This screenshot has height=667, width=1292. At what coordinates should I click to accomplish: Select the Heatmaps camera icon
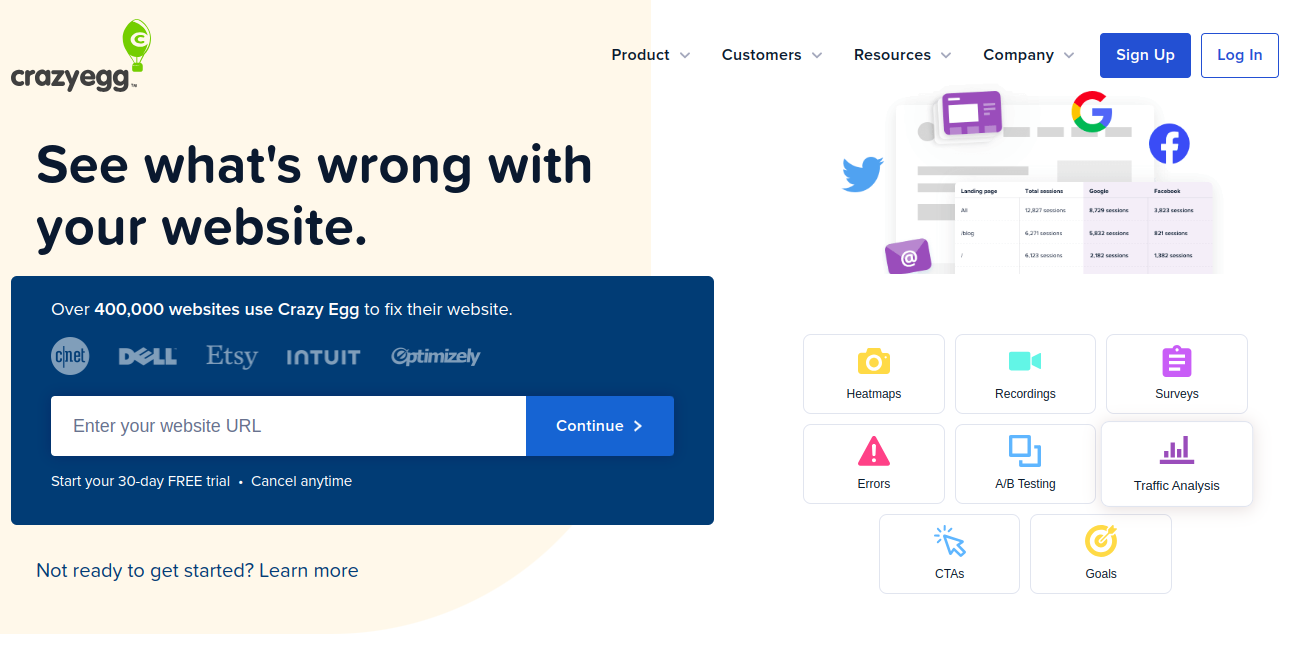coord(873,360)
